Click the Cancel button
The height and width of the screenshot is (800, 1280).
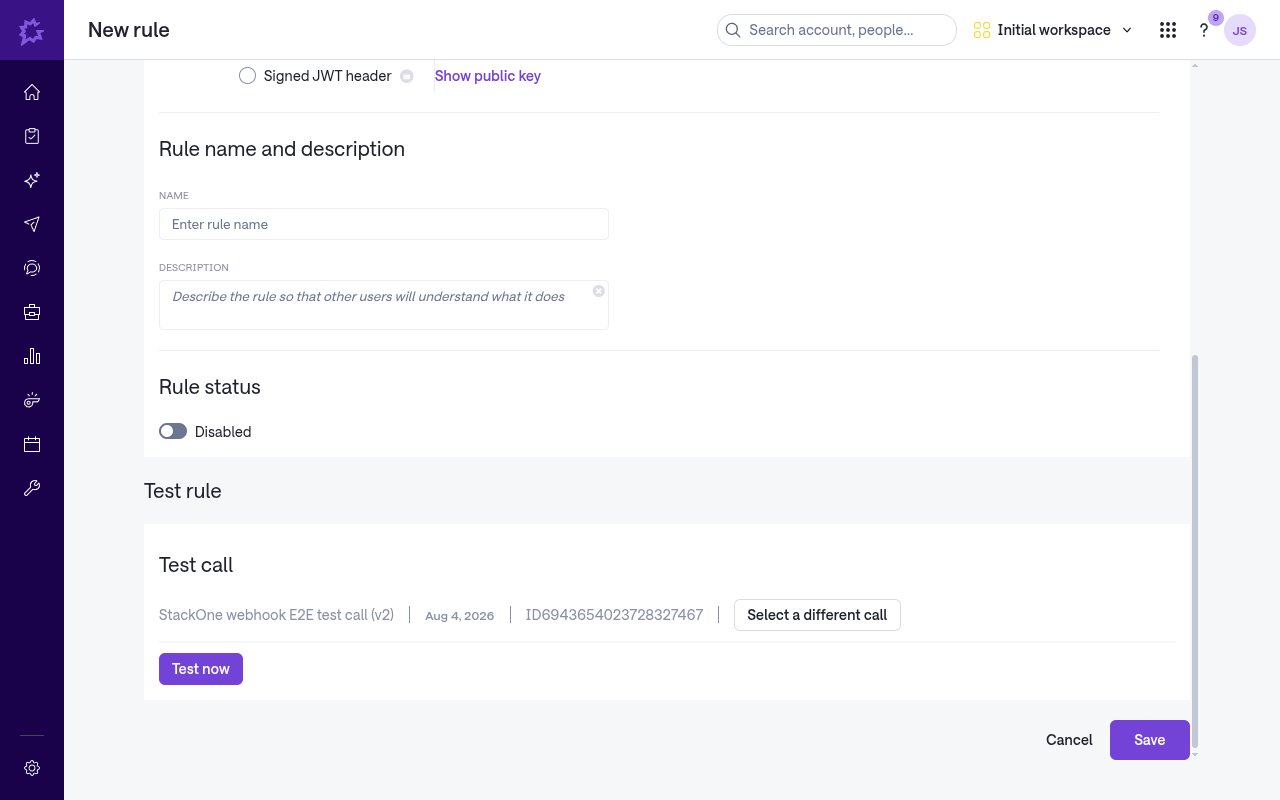click(1069, 740)
